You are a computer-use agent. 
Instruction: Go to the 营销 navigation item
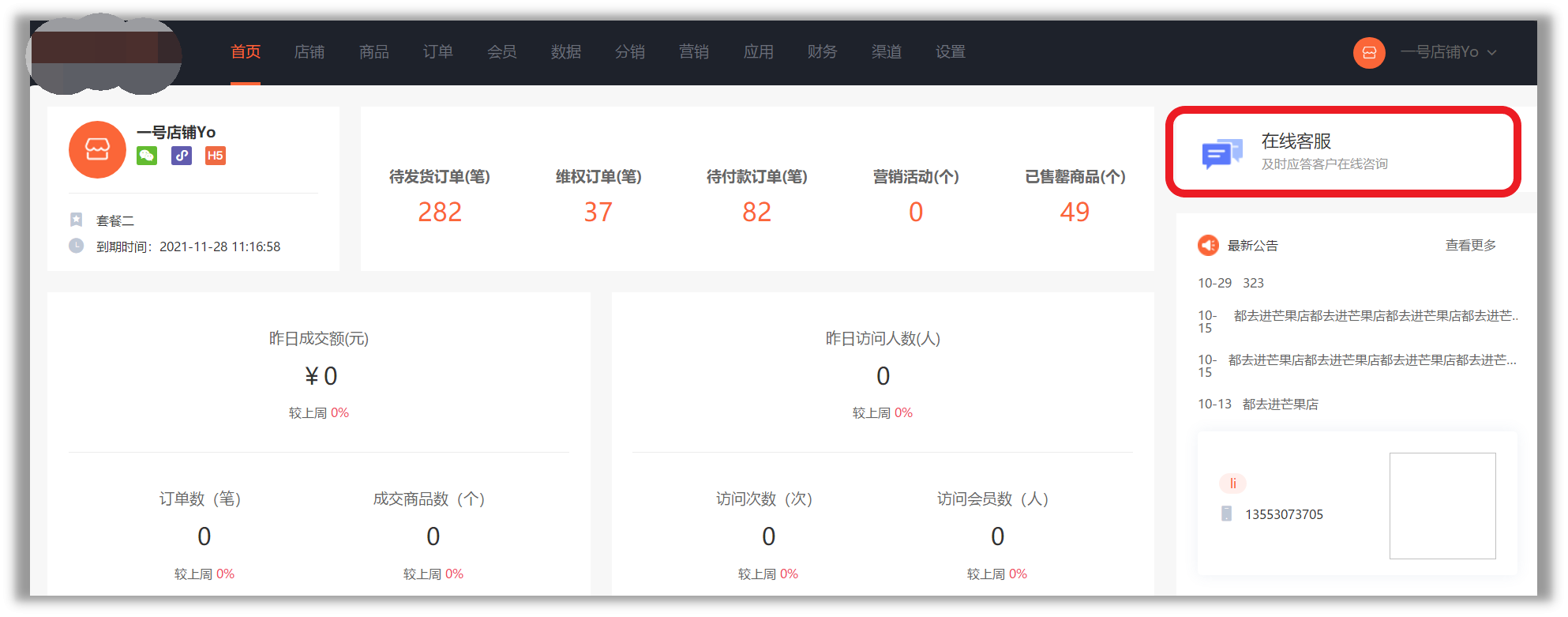[x=693, y=52]
